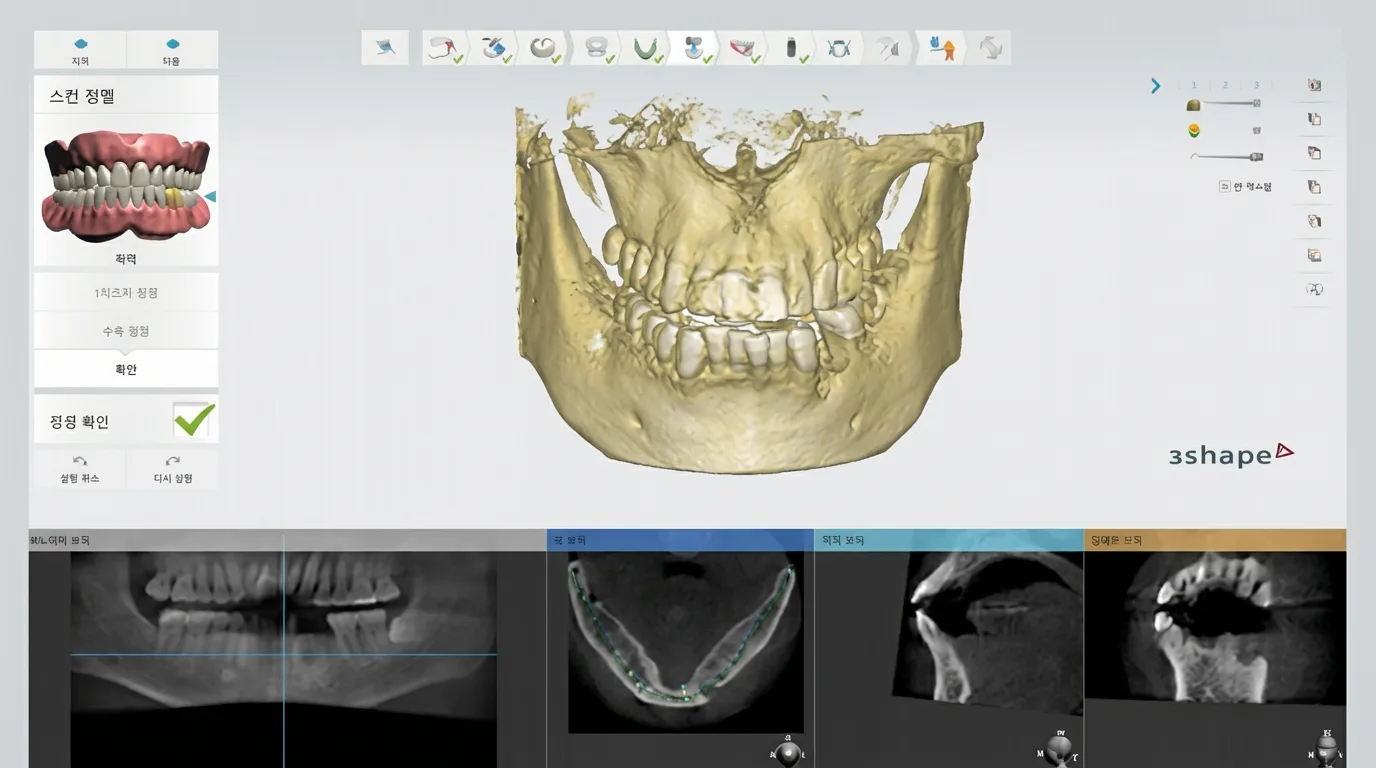The image size is (1376, 768).
Task: Click the blue arrow beside the jaw thumbnail
Action: 210,197
